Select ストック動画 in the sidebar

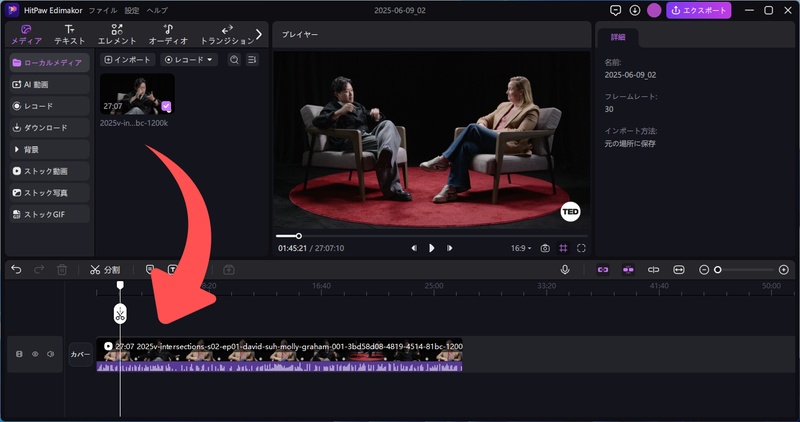click(49, 171)
